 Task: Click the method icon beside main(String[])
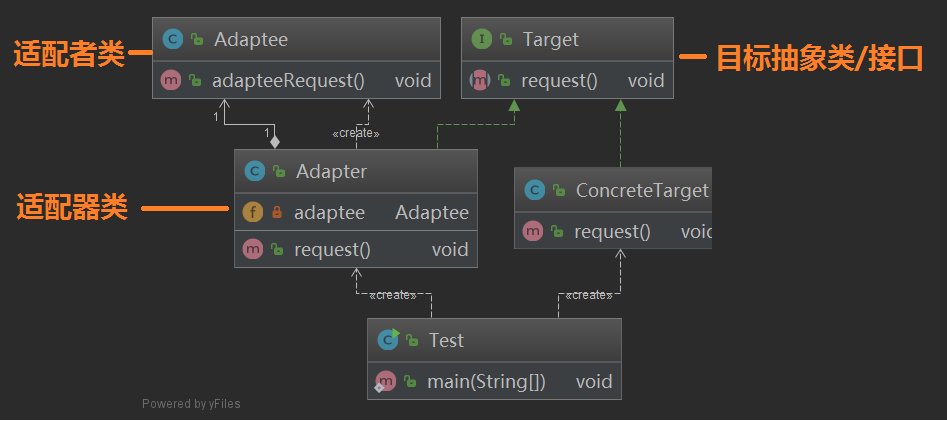387,381
